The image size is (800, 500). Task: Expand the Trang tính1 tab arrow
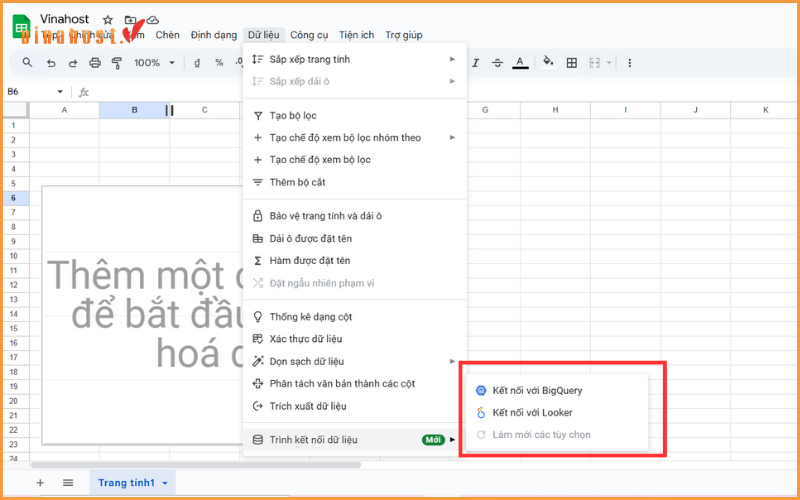tap(164, 483)
